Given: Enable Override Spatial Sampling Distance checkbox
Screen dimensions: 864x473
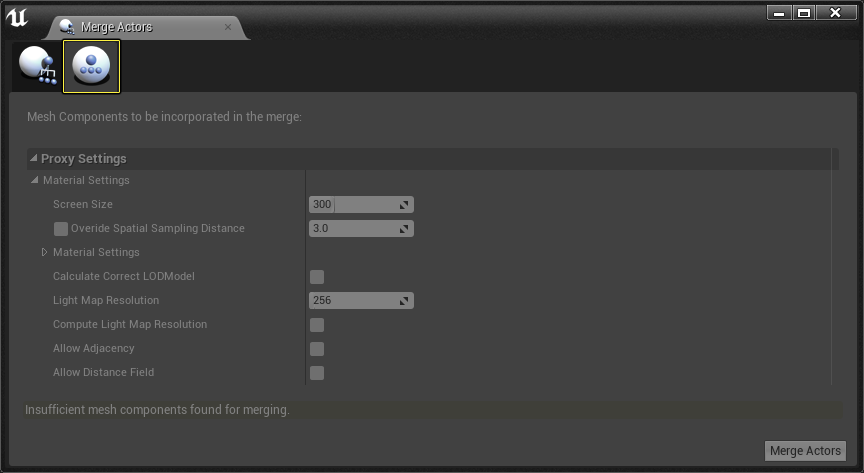Looking at the screenshot, I should (x=61, y=229).
